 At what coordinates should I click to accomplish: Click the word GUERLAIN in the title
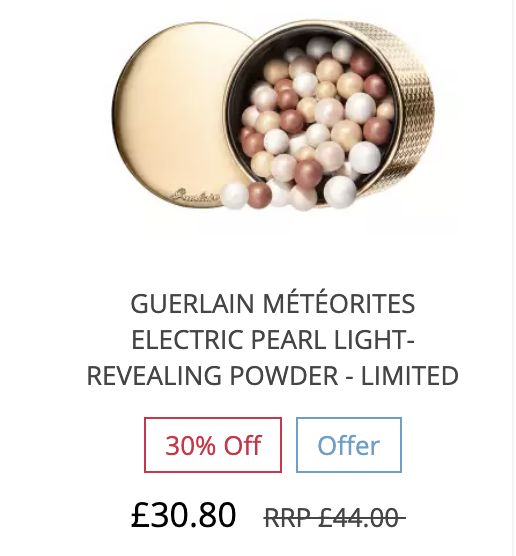193,304
